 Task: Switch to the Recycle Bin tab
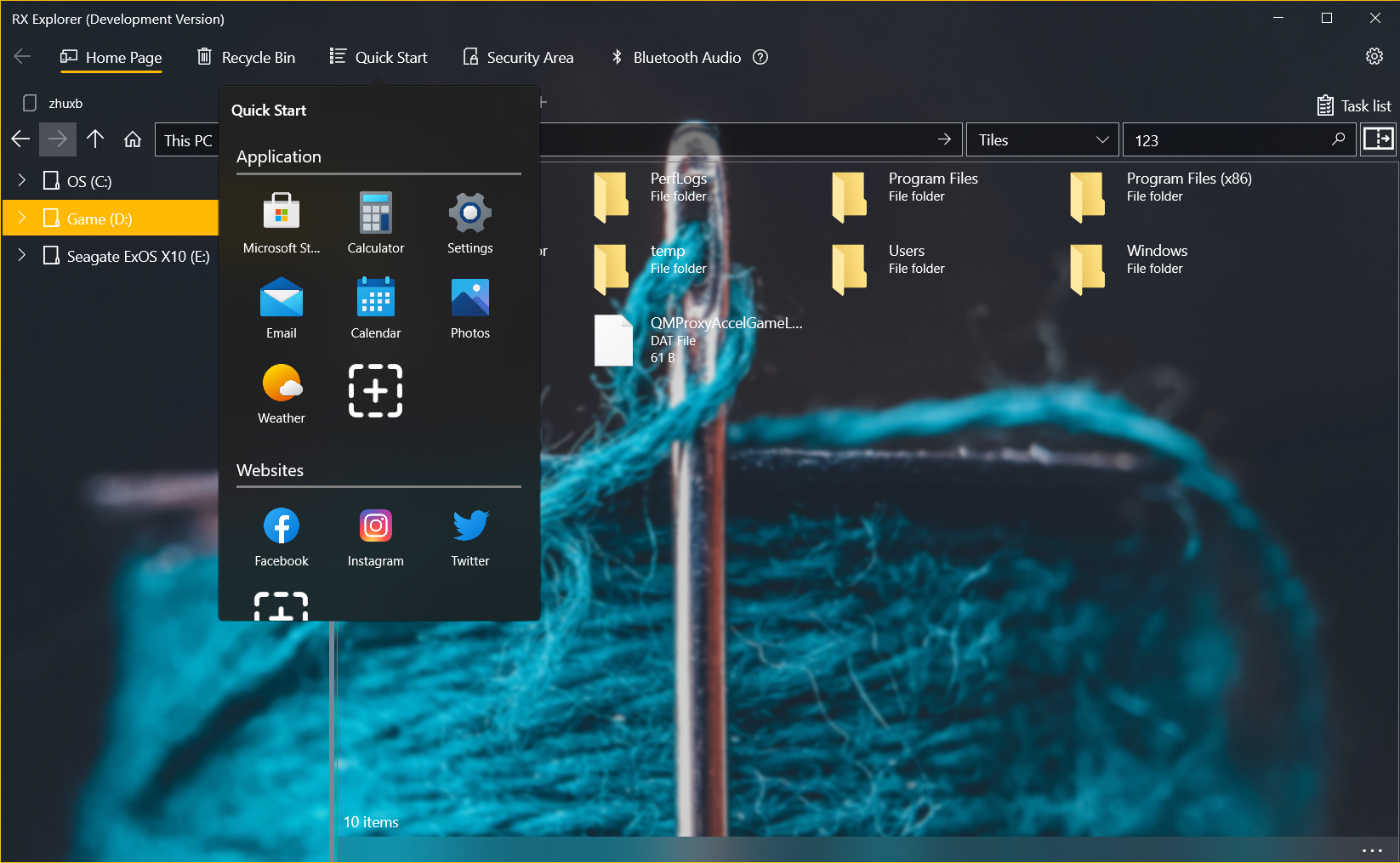coord(247,57)
